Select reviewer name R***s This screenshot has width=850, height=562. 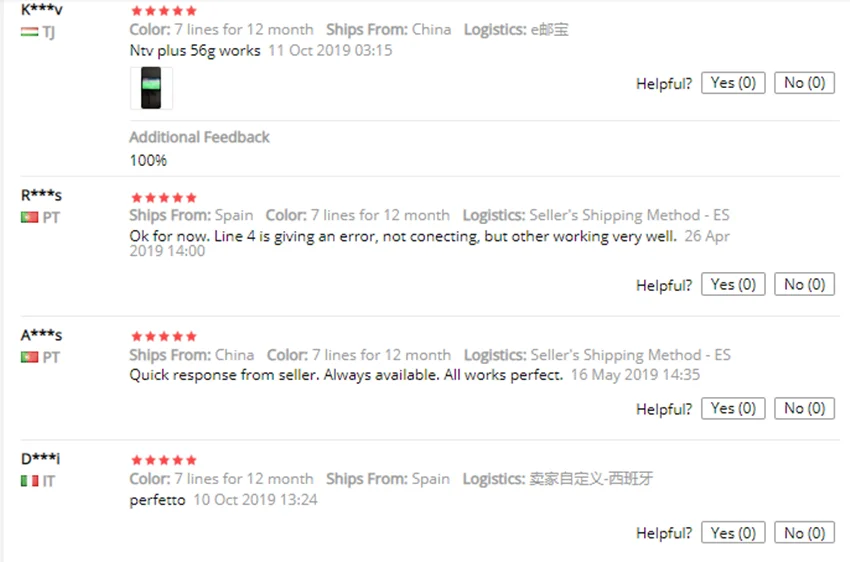(x=41, y=195)
